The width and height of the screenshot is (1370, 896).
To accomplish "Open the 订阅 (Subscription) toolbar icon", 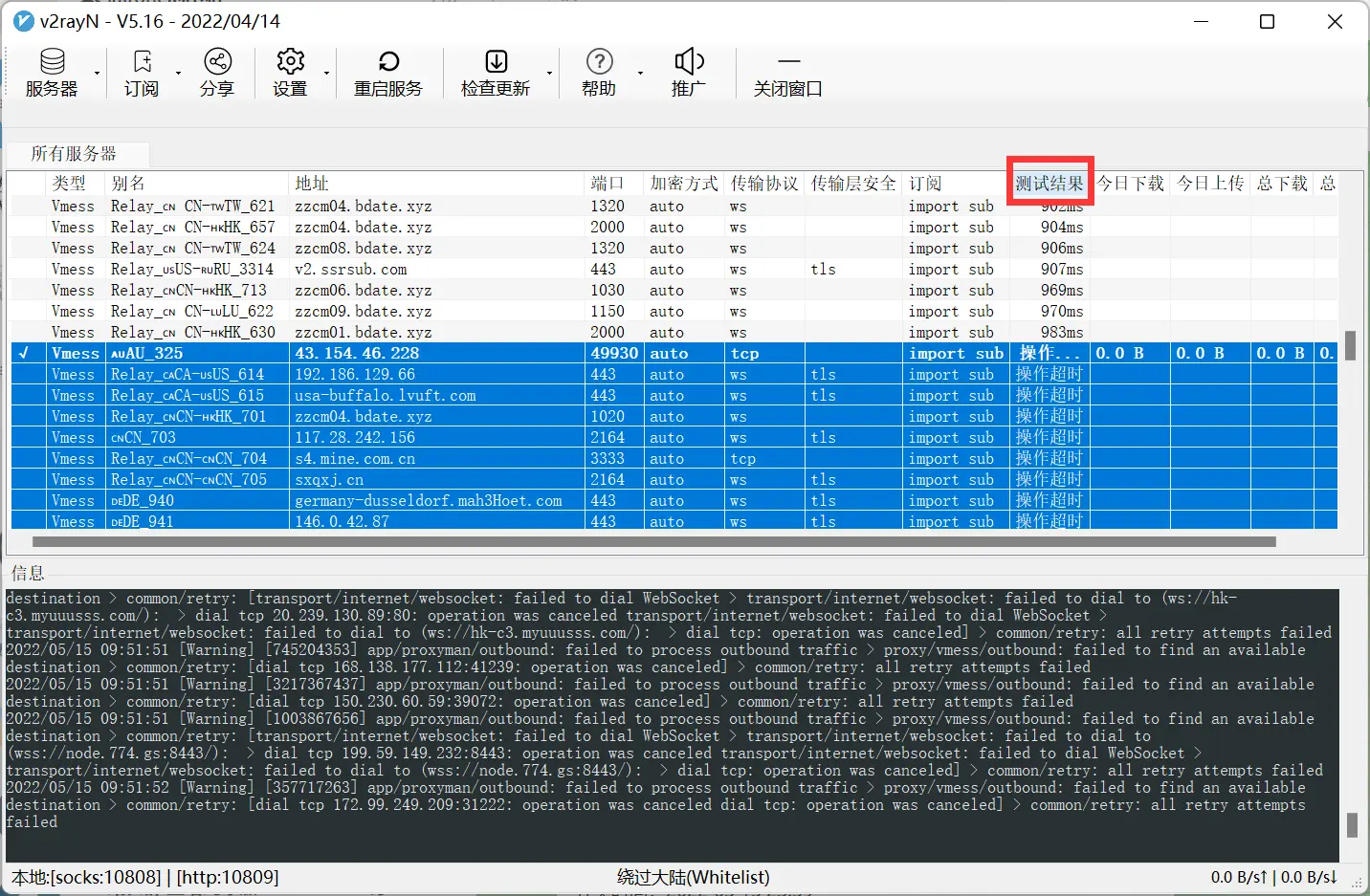I will point(142,73).
